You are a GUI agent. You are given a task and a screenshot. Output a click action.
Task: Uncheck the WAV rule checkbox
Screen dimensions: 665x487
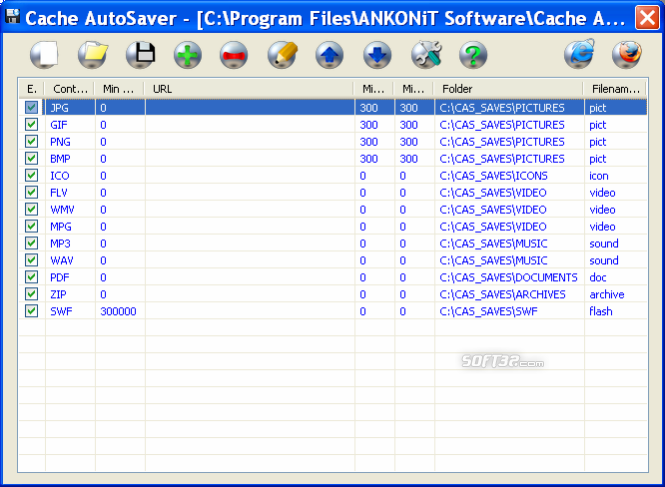click(31, 260)
